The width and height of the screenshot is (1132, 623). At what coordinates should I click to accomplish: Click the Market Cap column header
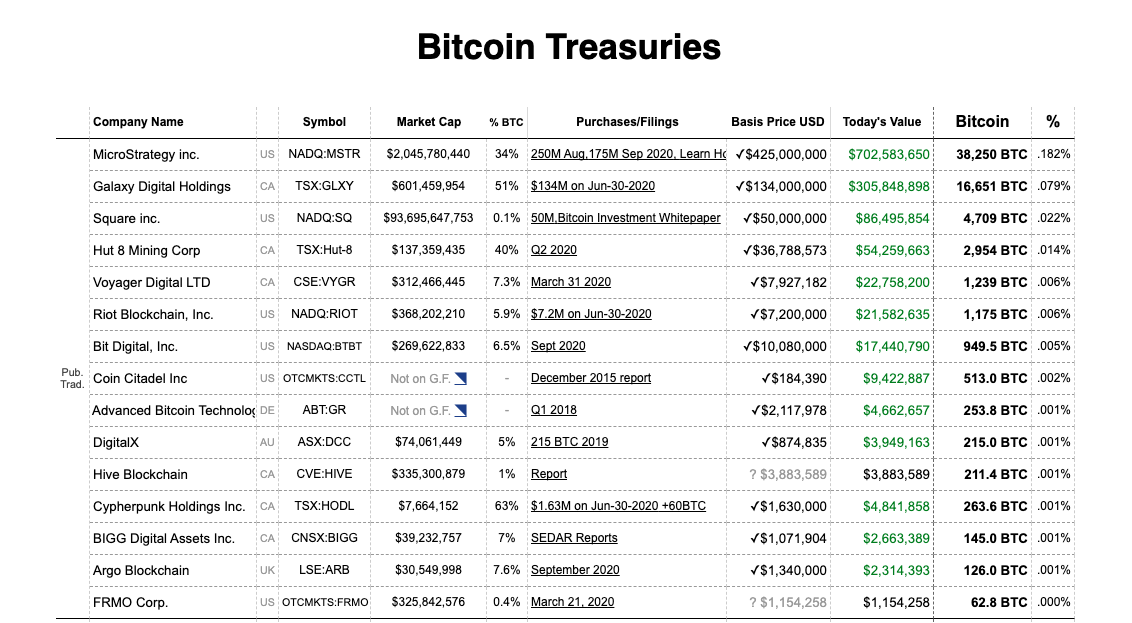pyautogui.click(x=429, y=122)
